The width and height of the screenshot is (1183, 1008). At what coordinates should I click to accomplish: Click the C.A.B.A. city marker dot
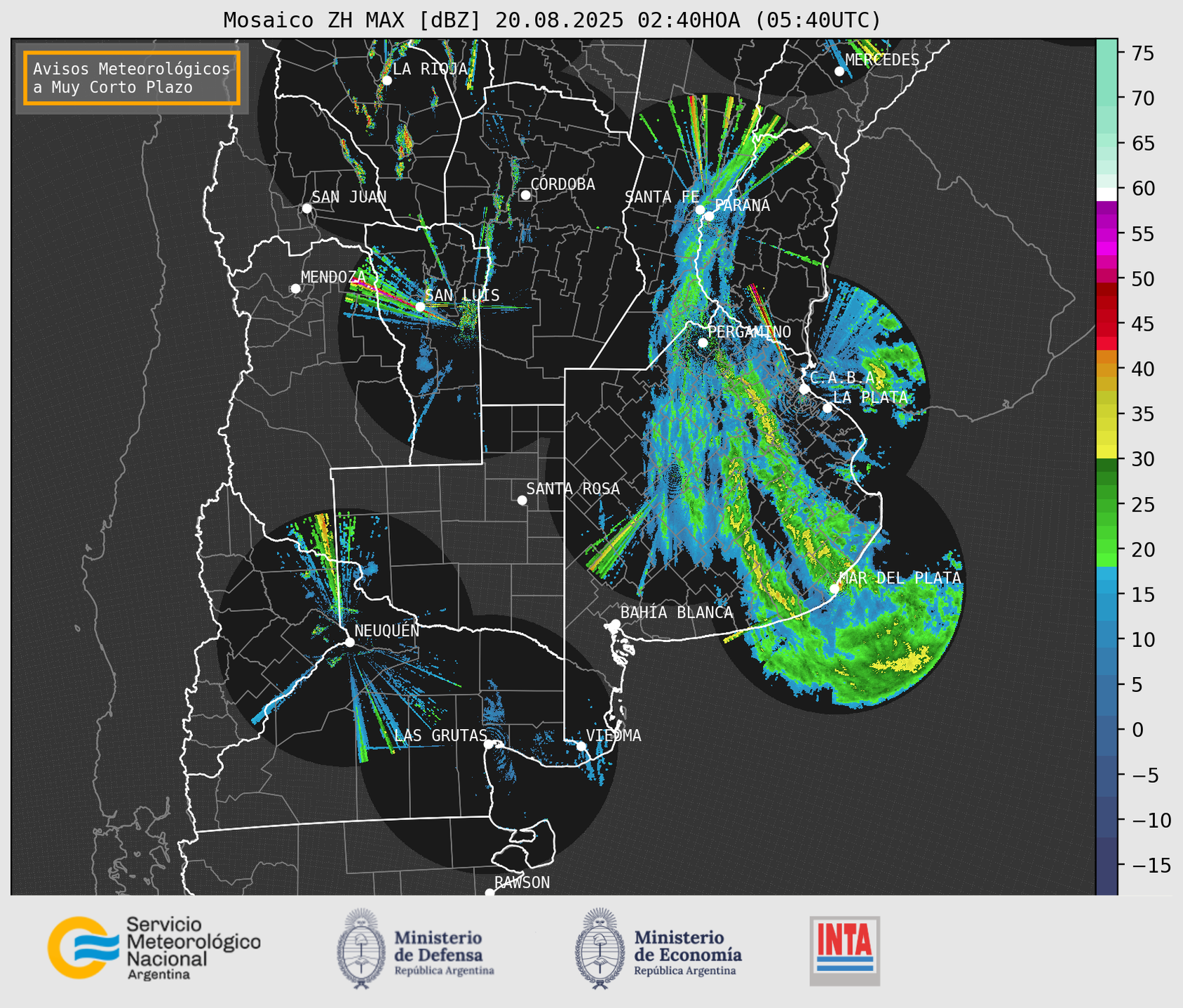coord(804,389)
